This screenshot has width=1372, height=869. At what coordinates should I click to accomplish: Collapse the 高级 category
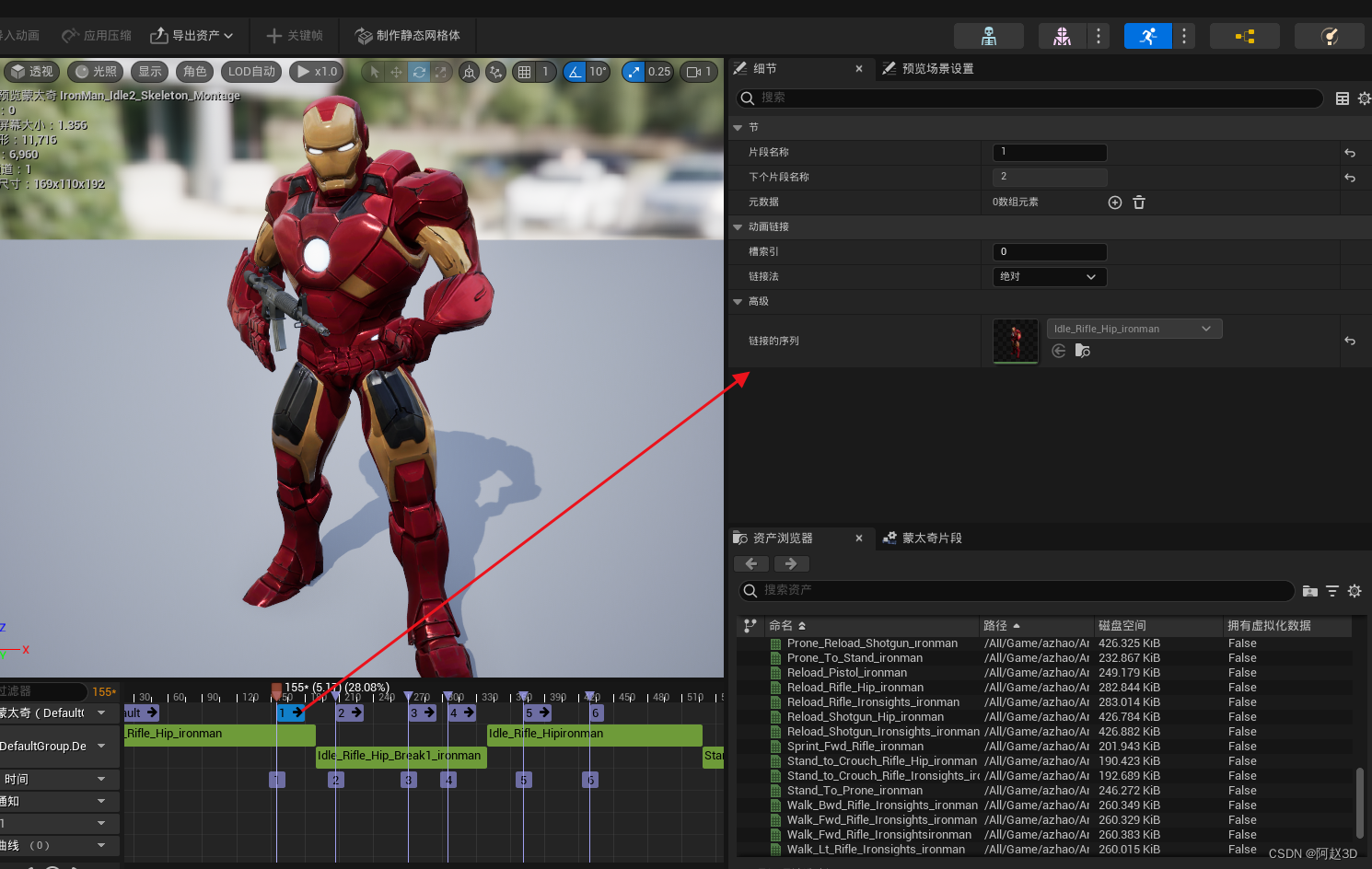738,301
